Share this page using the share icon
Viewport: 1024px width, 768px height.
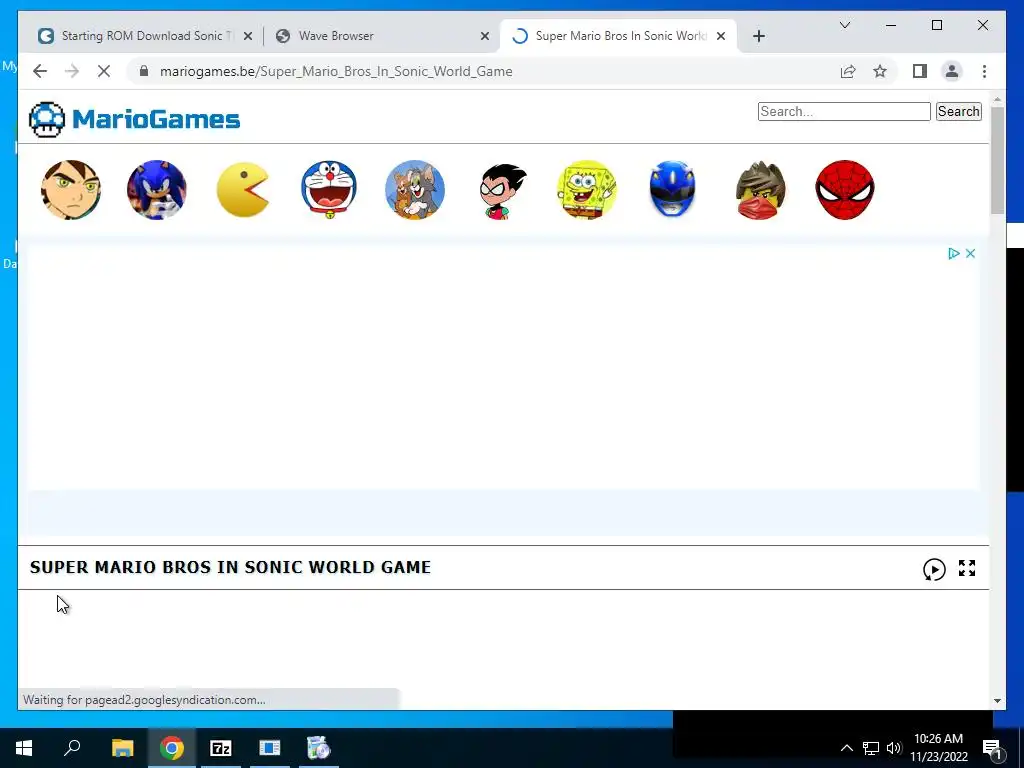tap(848, 71)
